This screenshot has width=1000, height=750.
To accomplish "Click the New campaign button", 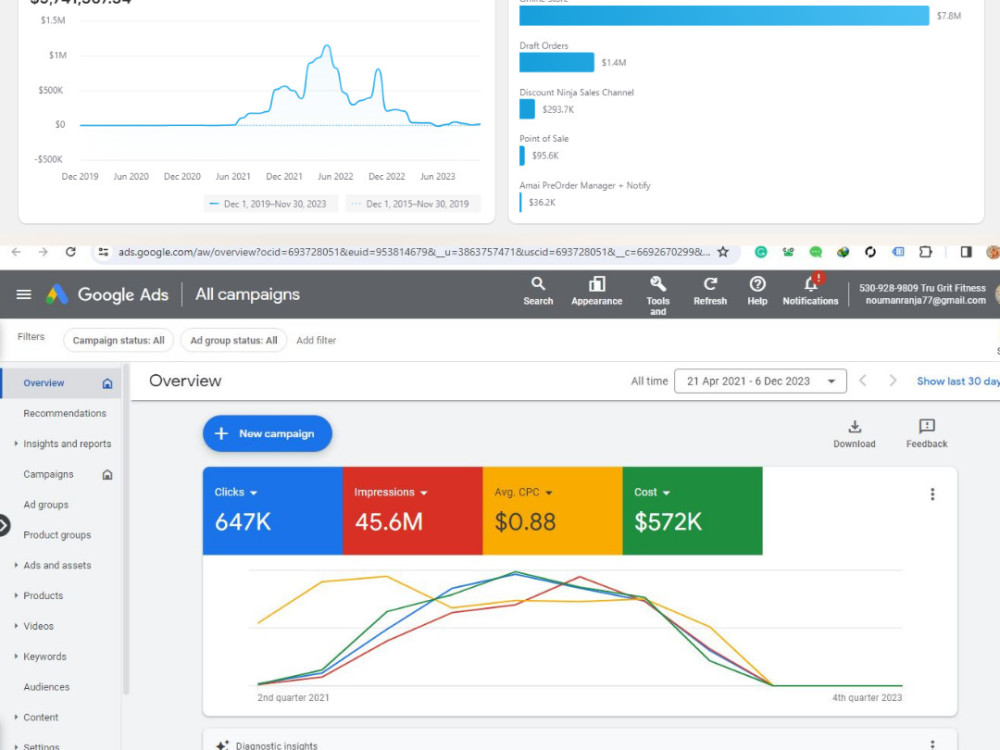I will tap(267, 434).
